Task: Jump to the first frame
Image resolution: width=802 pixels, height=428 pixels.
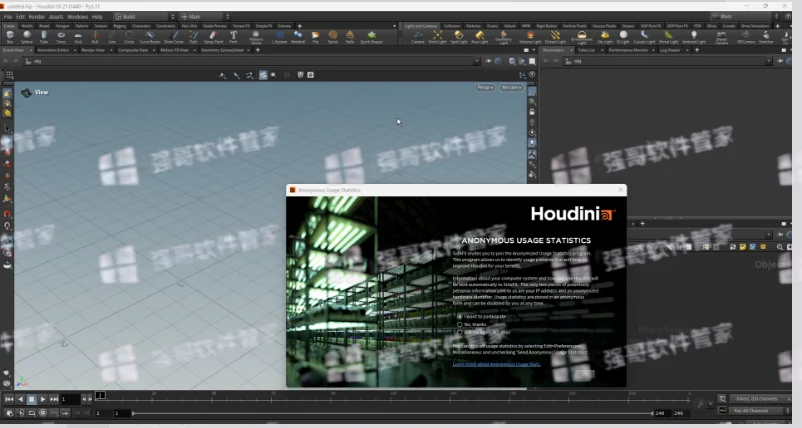Action: [x=9, y=399]
